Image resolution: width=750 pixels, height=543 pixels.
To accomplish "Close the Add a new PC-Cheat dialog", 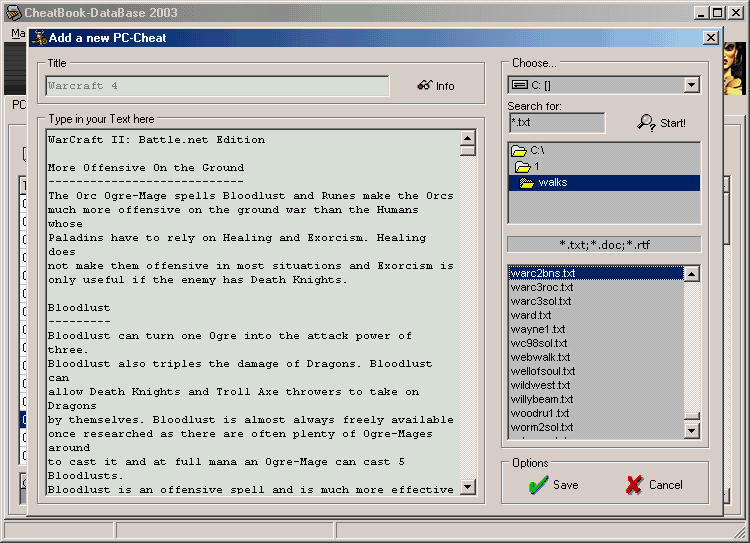I will pyautogui.click(x=710, y=37).
